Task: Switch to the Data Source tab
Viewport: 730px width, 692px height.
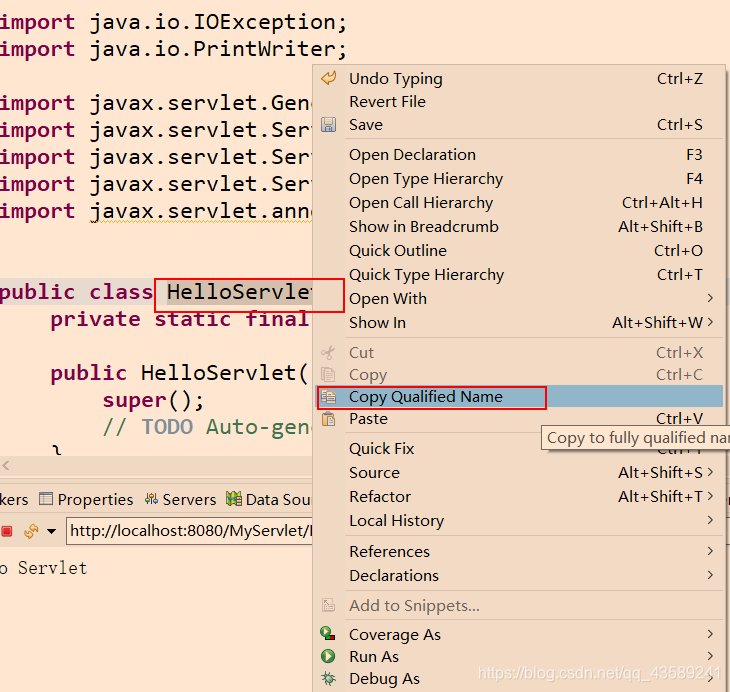Action: [x=269, y=499]
